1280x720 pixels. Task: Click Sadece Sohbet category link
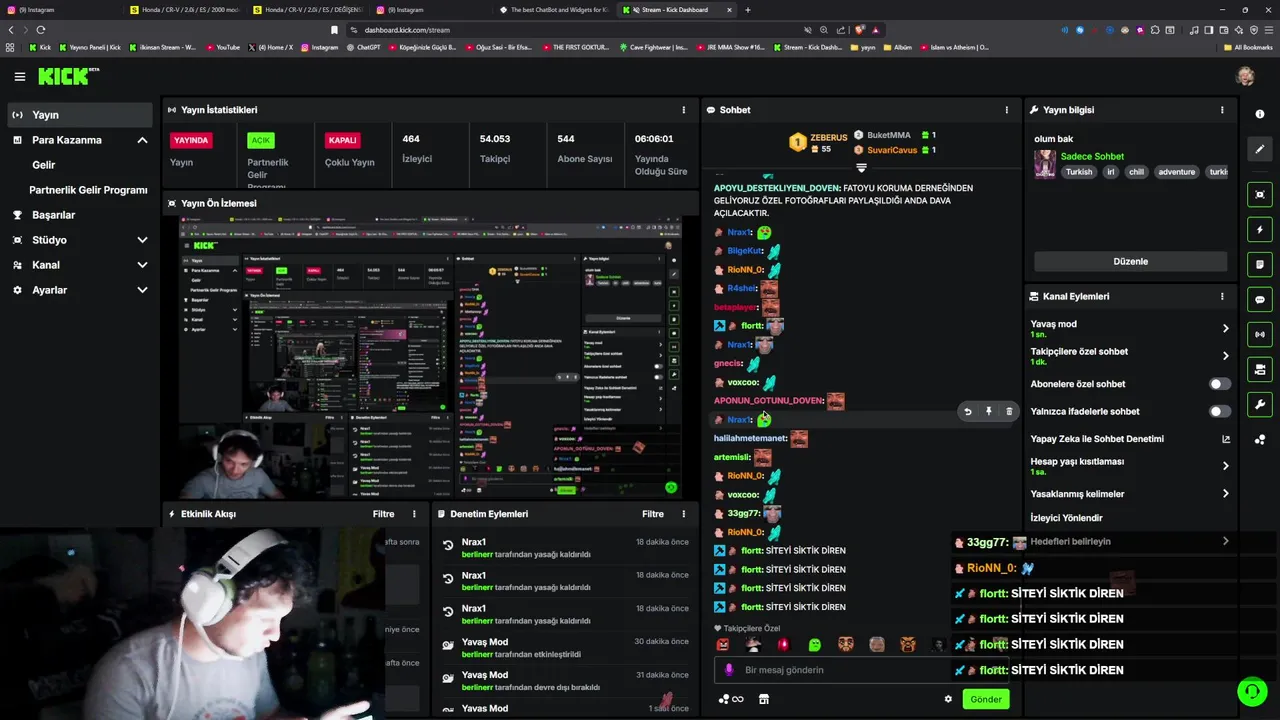(1092, 156)
